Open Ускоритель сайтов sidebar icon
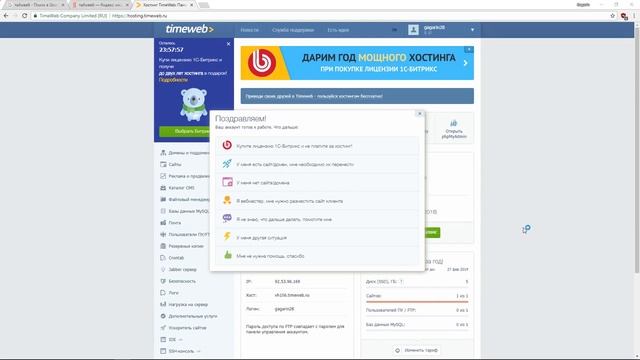Screen dimensions: 640x360 [x=163, y=328]
